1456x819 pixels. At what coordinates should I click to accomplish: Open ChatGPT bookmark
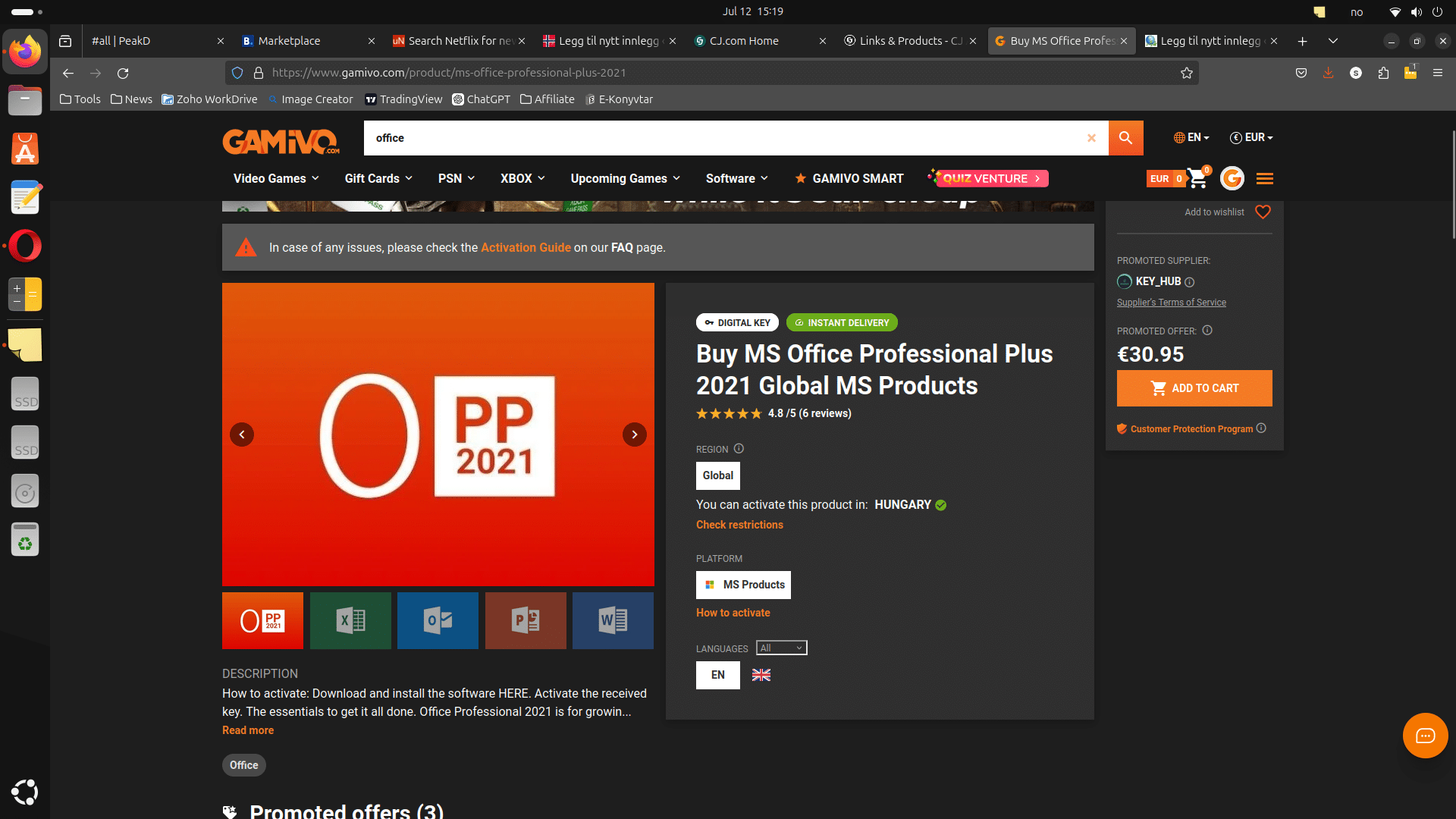pyautogui.click(x=481, y=99)
